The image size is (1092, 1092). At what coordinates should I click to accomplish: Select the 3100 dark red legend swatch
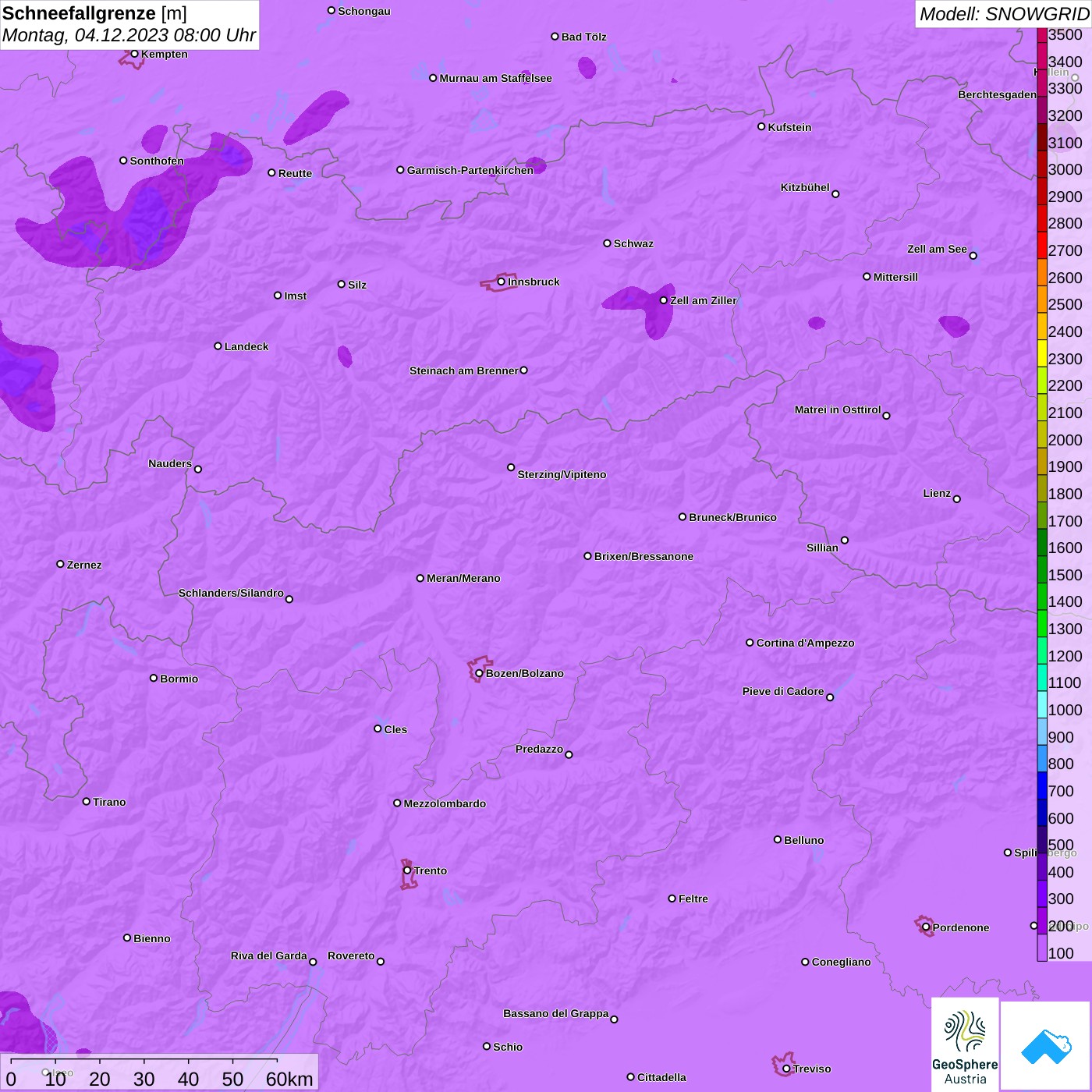(1042, 136)
